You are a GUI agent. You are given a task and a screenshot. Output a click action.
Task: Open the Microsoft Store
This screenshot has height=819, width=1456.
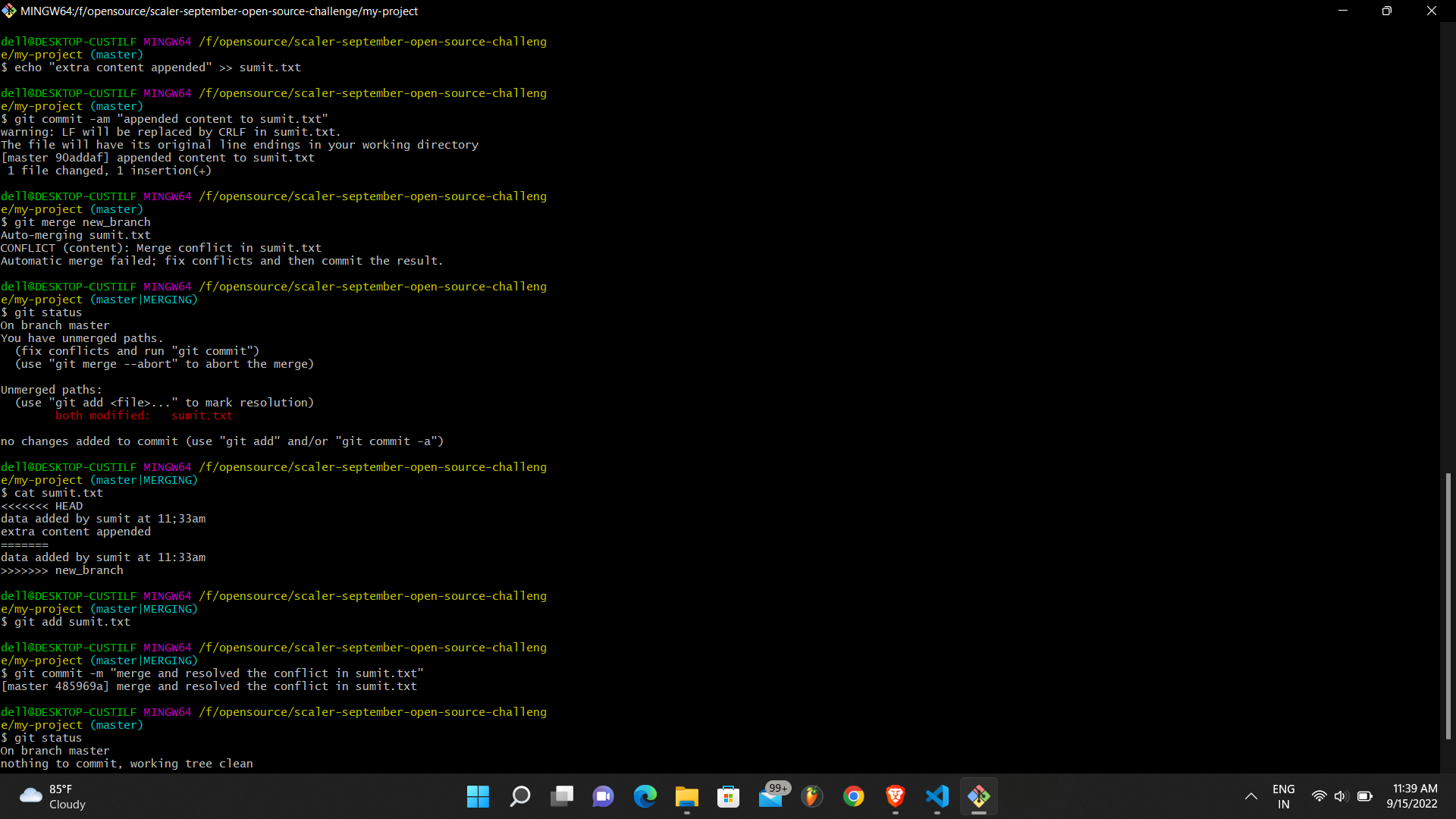pos(729,797)
